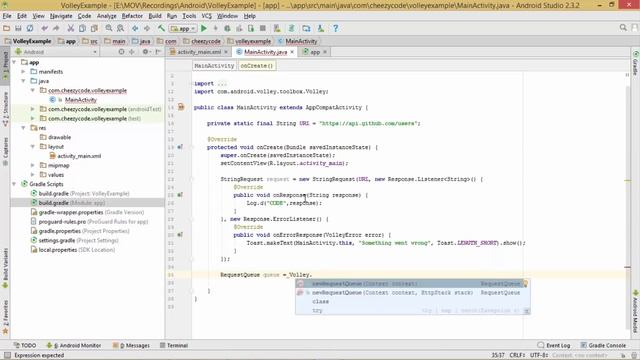The width and height of the screenshot is (640, 360).
Task: Click the Open file folder icon in toolbar
Action: click(x=6, y=28)
